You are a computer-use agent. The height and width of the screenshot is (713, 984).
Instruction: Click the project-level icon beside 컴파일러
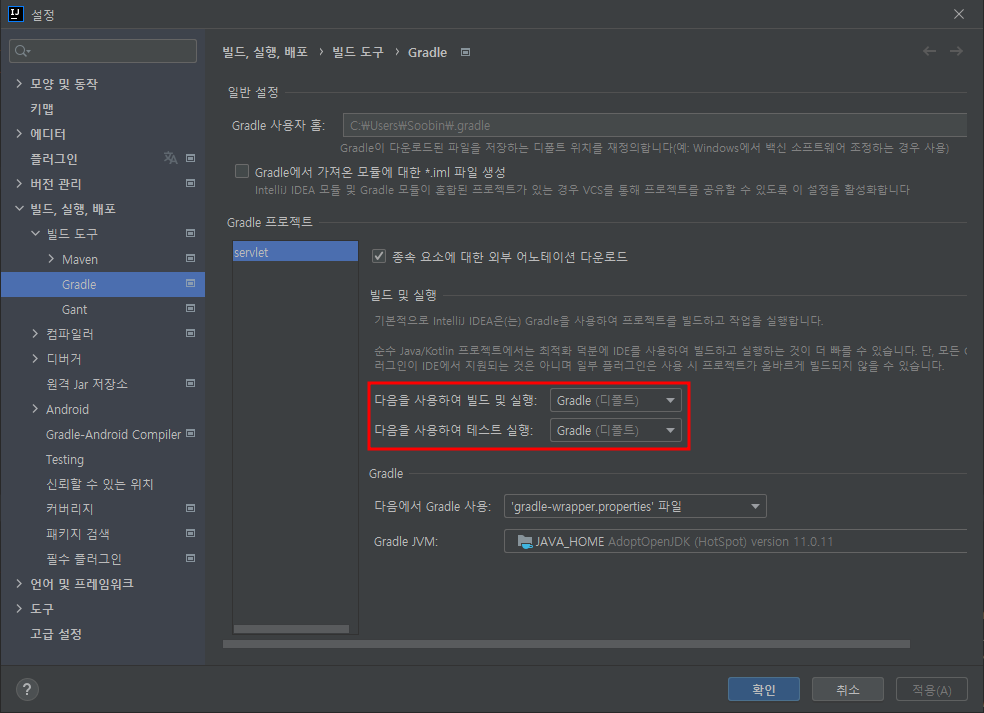(191, 333)
